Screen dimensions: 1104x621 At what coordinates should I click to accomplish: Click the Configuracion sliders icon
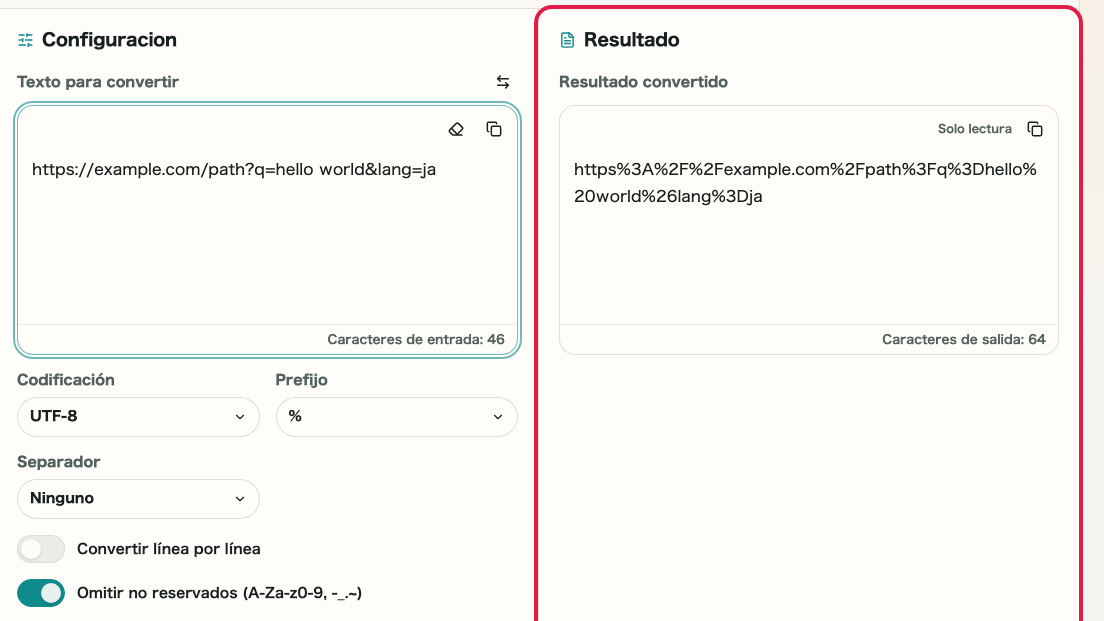click(x=25, y=40)
